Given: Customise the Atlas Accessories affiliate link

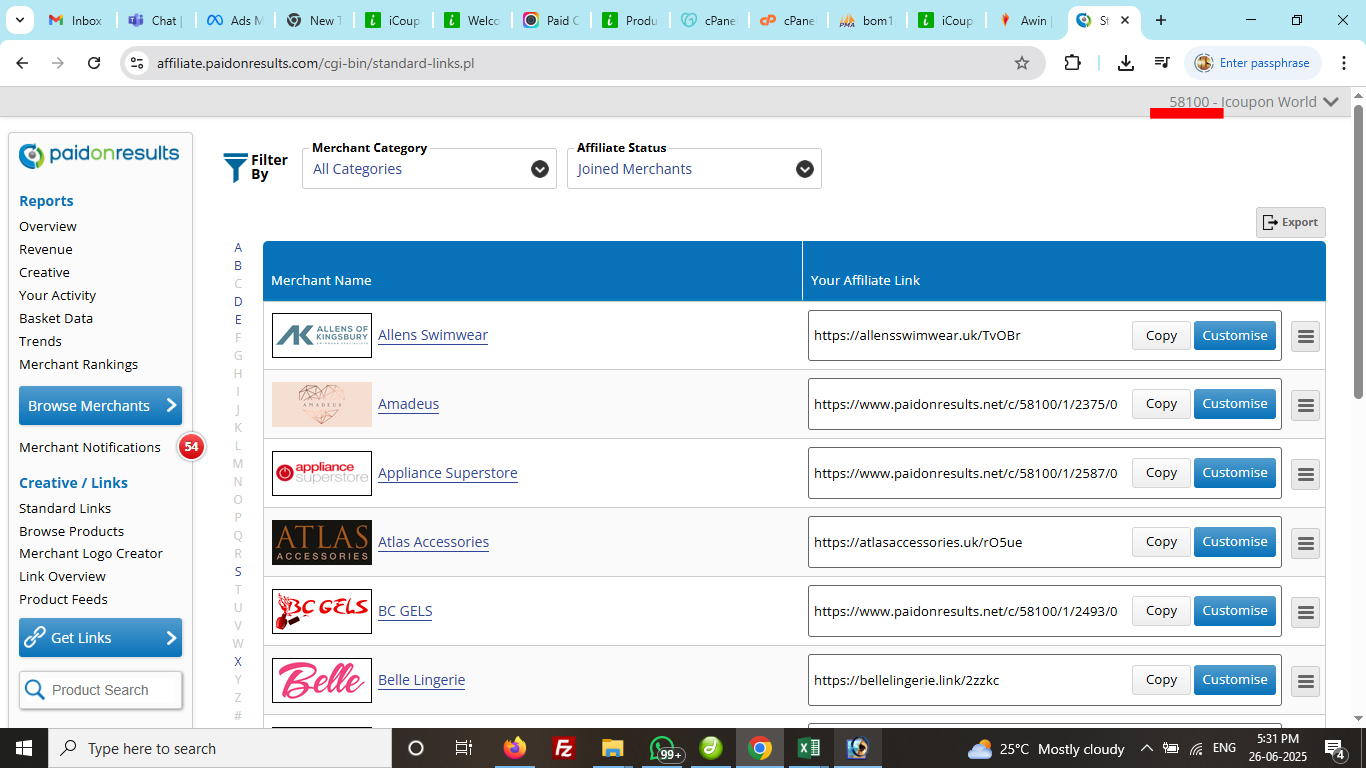Looking at the screenshot, I should coord(1234,542).
